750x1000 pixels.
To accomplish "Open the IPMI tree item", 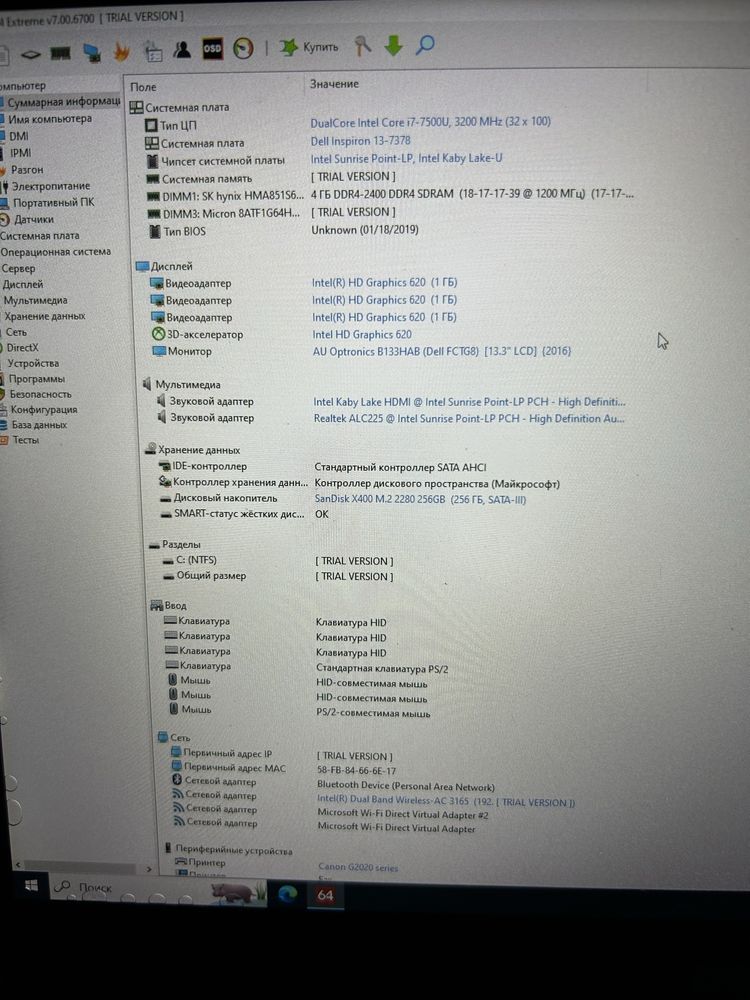I will [x=20, y=153].
